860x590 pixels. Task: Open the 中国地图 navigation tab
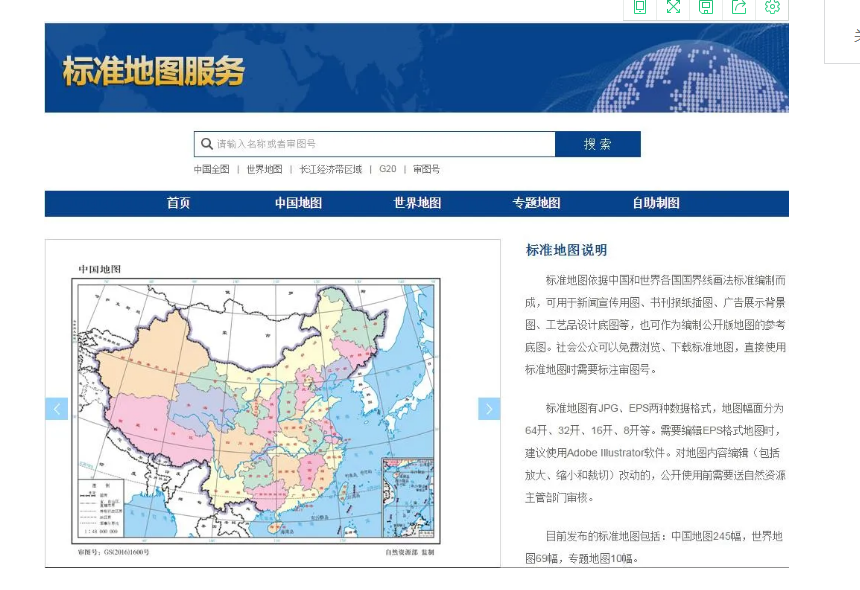coord(298,203)
